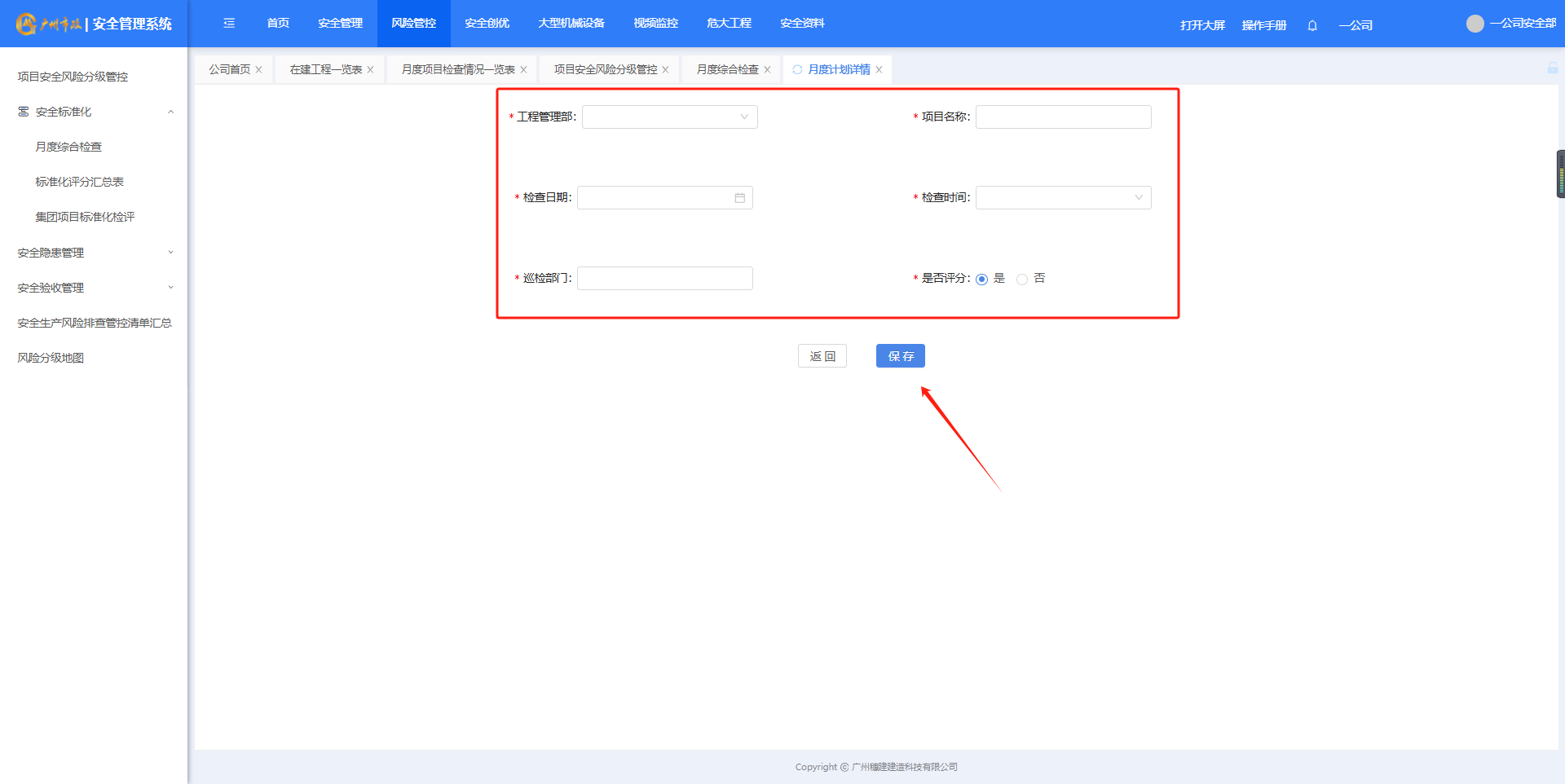Open notifications bell icon
Screen dimensions: 1565x784
click(1312, 25)
